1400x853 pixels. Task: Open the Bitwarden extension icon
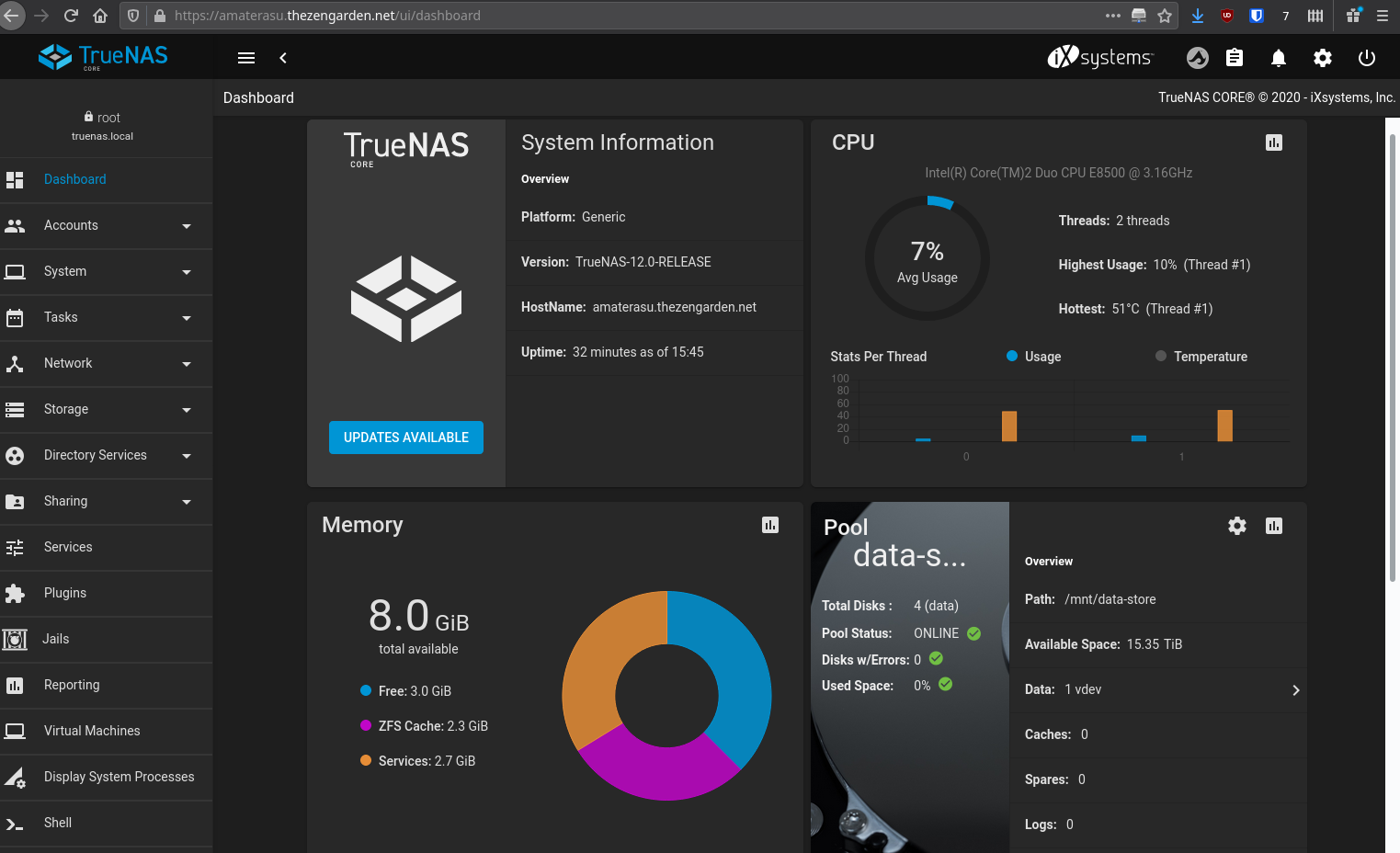pyautogui.click(x=1257, y=16)
